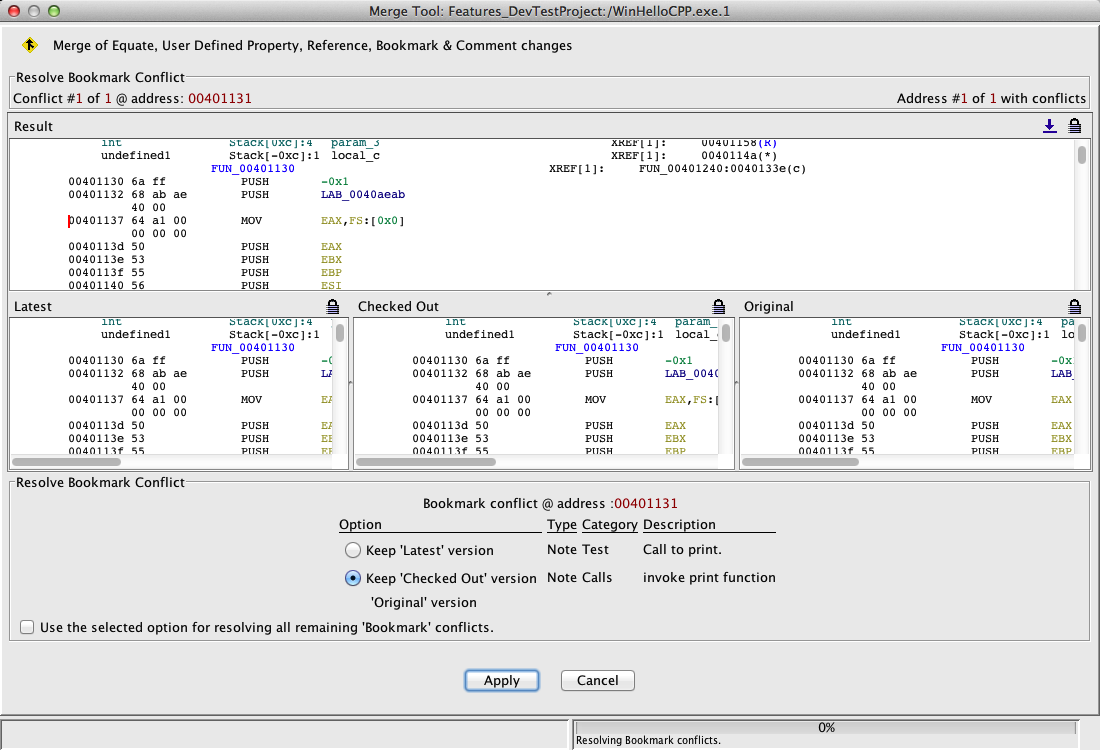Toggle the lock icon on Original panel

(1075, 306)
